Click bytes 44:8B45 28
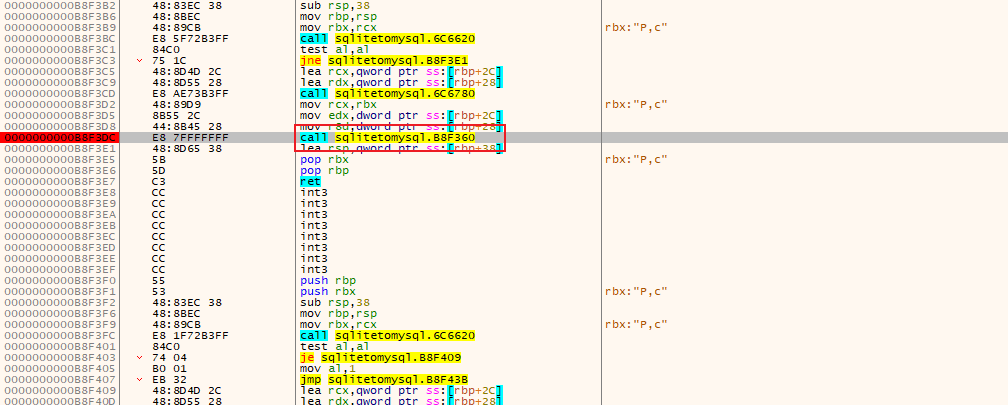The height and width of the screenshot is (405, 1008). (188, 127)
